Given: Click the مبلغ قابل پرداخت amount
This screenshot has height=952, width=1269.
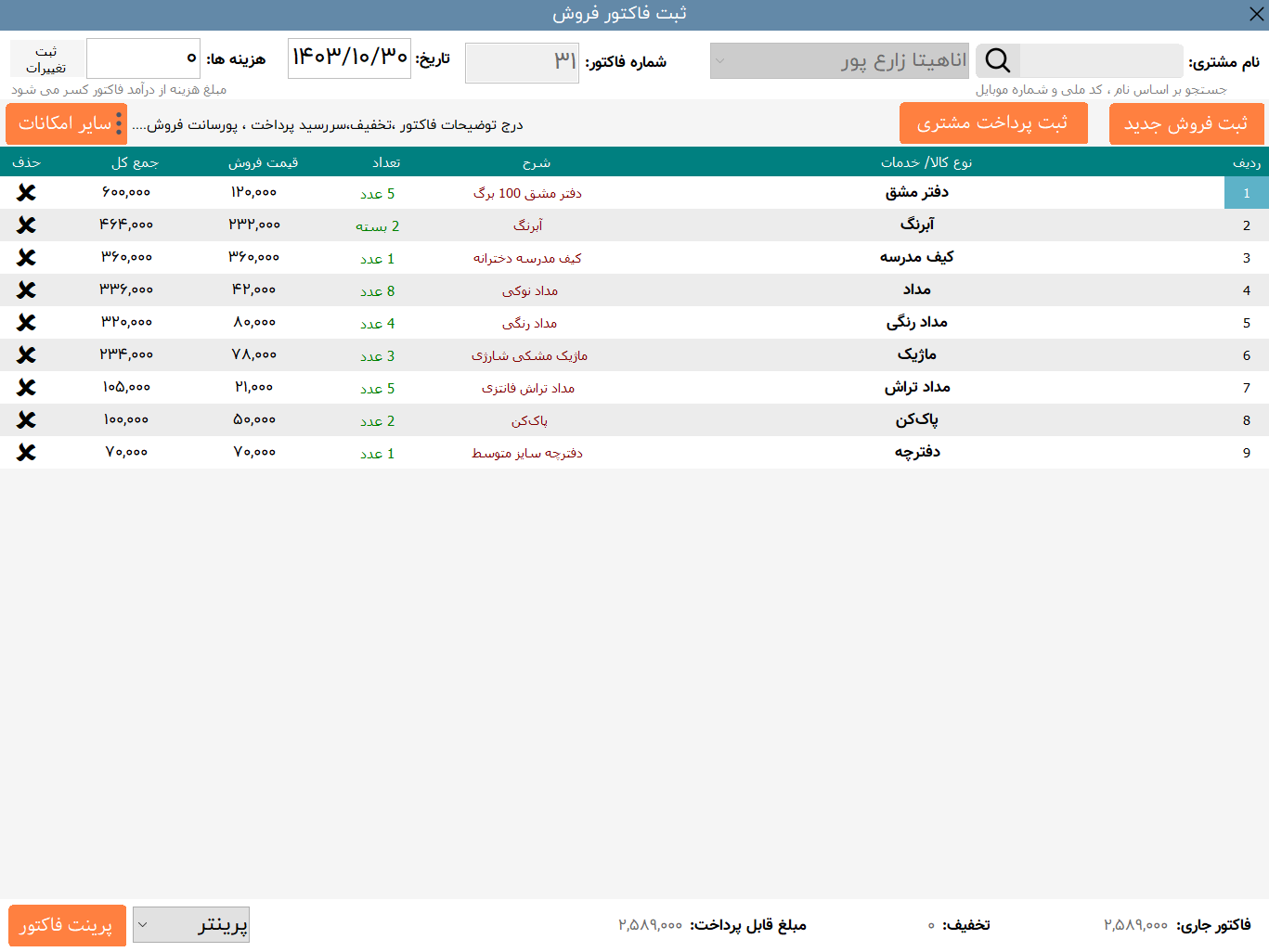Looking at the screenshot, I should point(650,925).
